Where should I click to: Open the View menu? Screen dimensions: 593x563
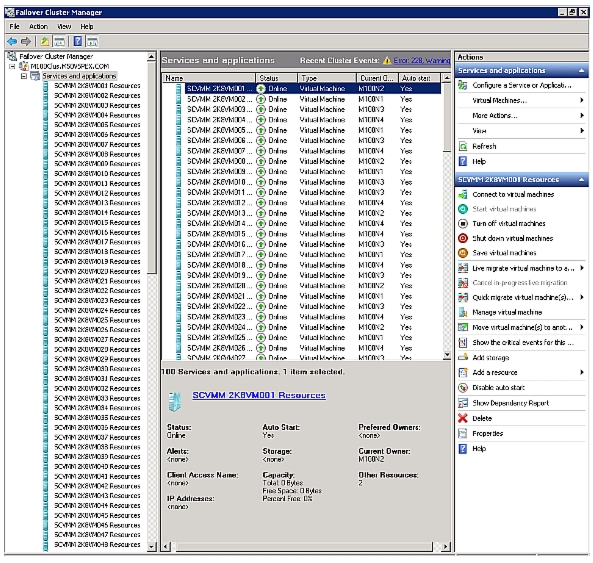point(64,26)
